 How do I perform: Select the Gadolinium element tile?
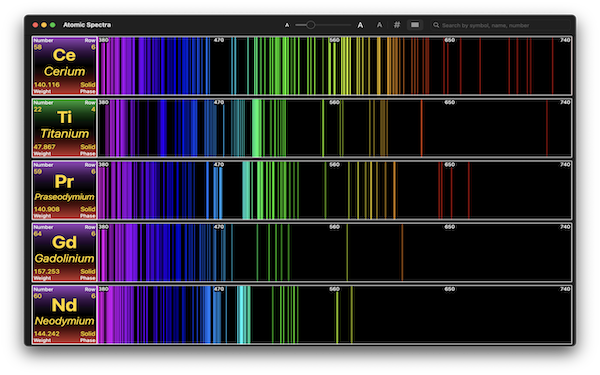(65, 253)
